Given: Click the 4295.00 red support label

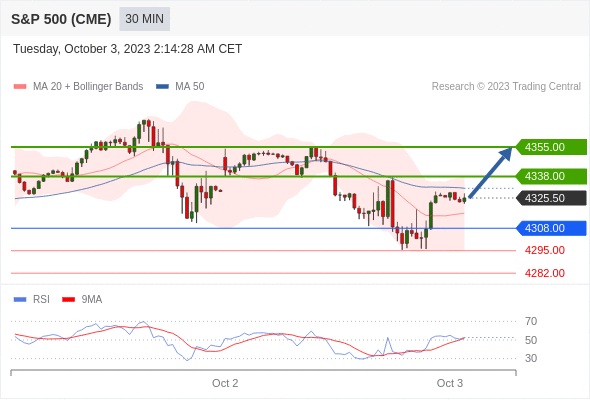Looking at the screenshot, I should pos(545,250).
